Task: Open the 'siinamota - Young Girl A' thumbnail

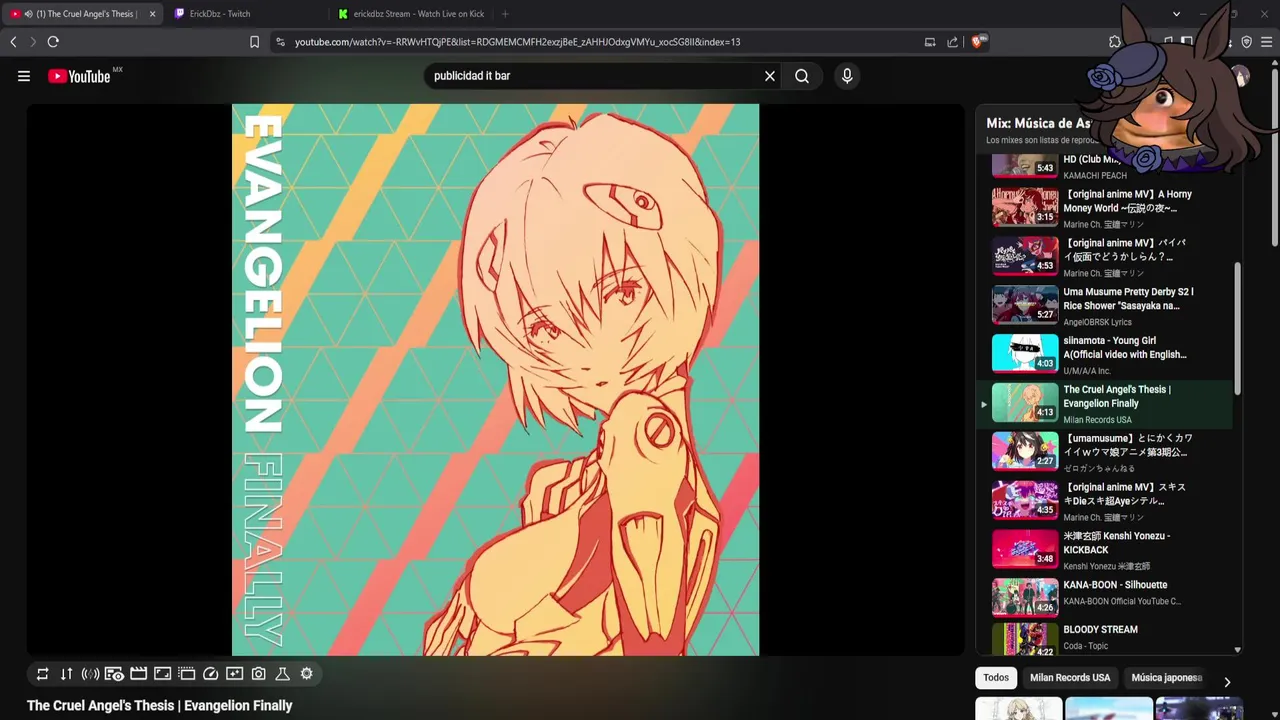Action: pos(1025,353)
